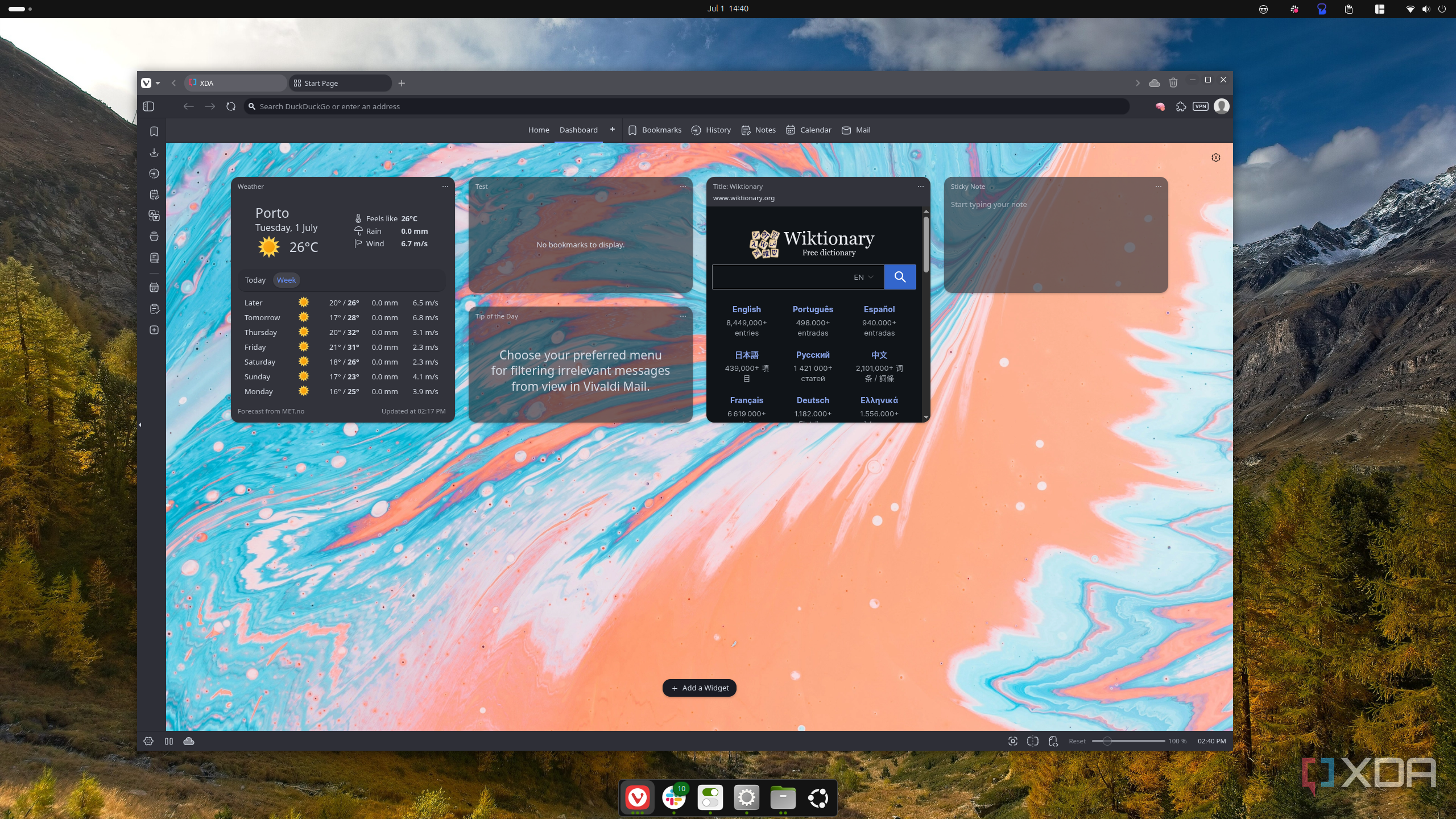Open the Translate panel in sidebar
This screenshot has height=819, width=1456.
(x=154, y=216)
